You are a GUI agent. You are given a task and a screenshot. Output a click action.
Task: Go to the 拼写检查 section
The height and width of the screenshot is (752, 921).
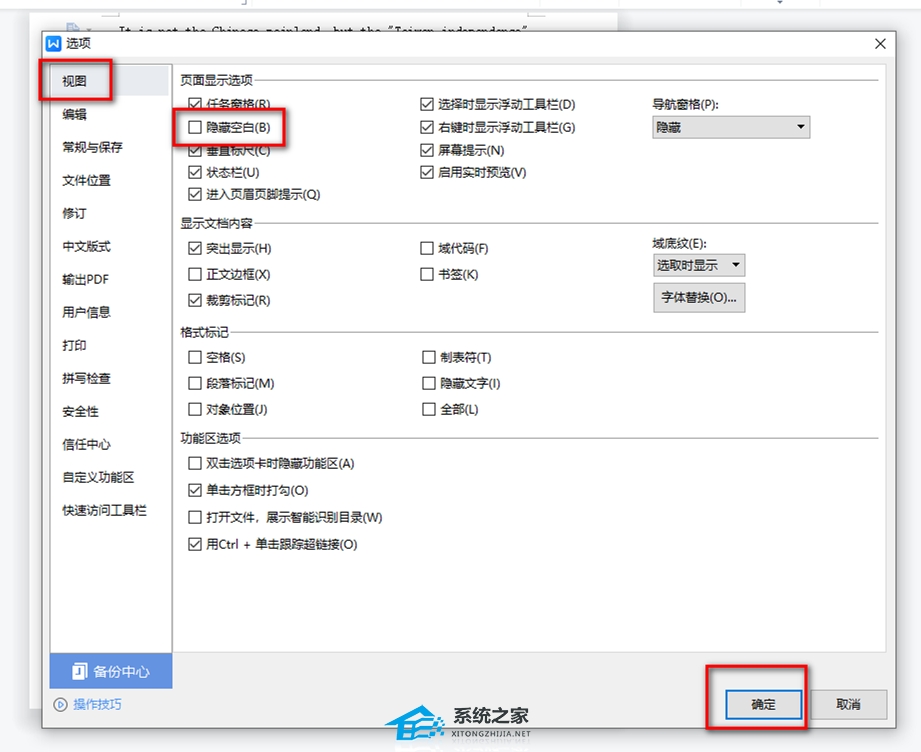click(x=86, y=378)
